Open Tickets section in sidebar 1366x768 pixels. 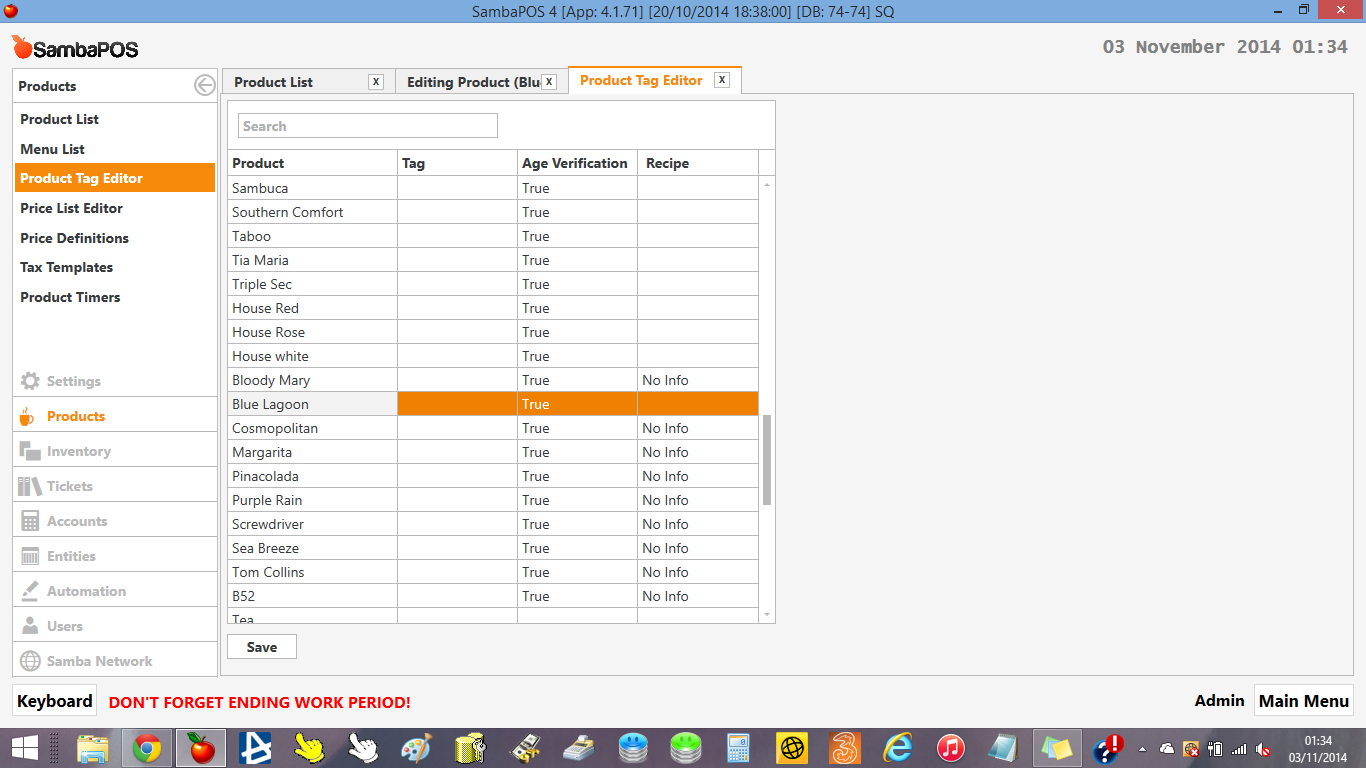point(69,486)
